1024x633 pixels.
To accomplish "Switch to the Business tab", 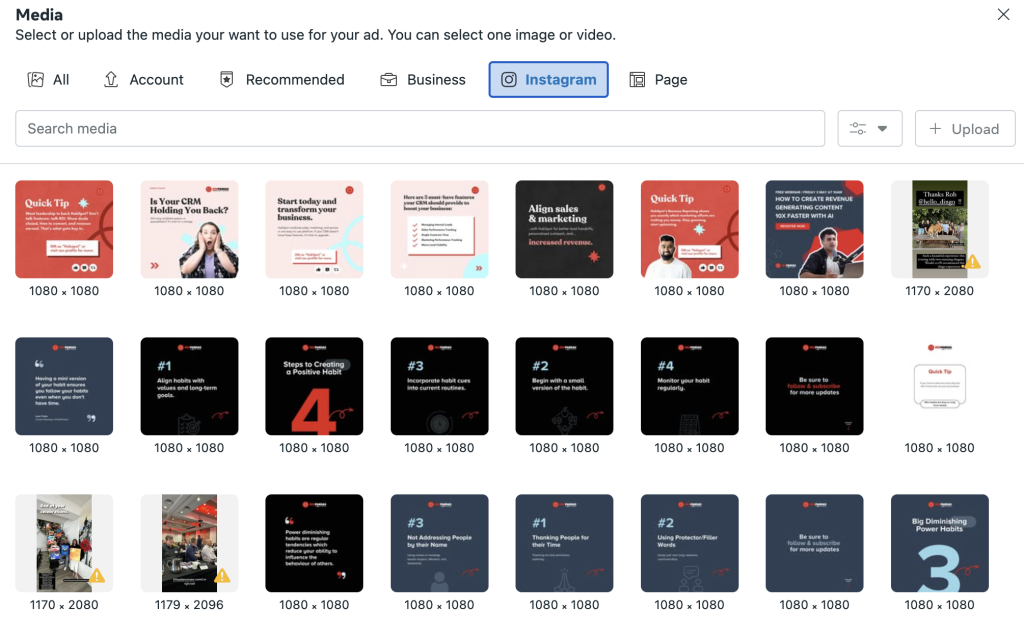I will click(422, 79).
